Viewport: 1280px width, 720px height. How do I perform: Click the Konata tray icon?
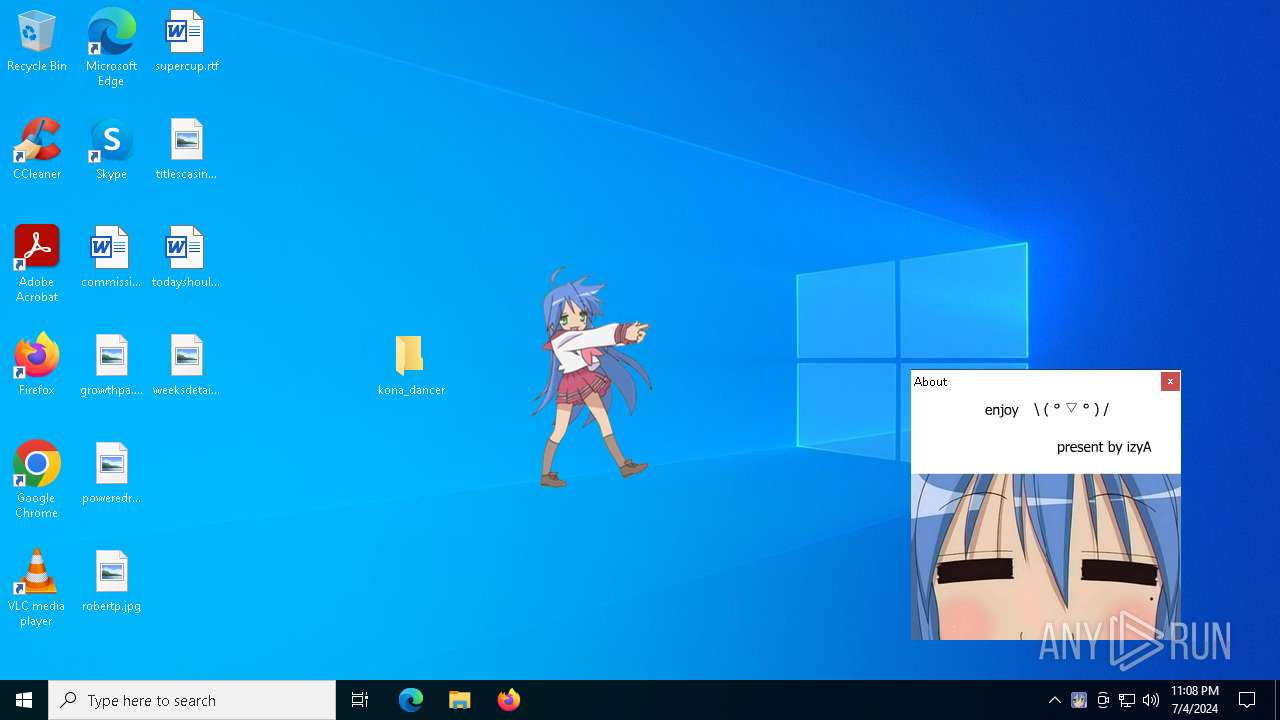click(1079, 700)
